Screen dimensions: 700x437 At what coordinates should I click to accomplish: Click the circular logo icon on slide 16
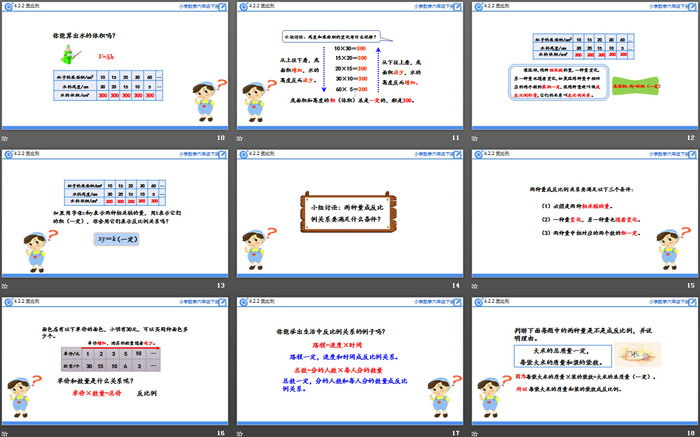pyautogui.click(x=8, y=303)
